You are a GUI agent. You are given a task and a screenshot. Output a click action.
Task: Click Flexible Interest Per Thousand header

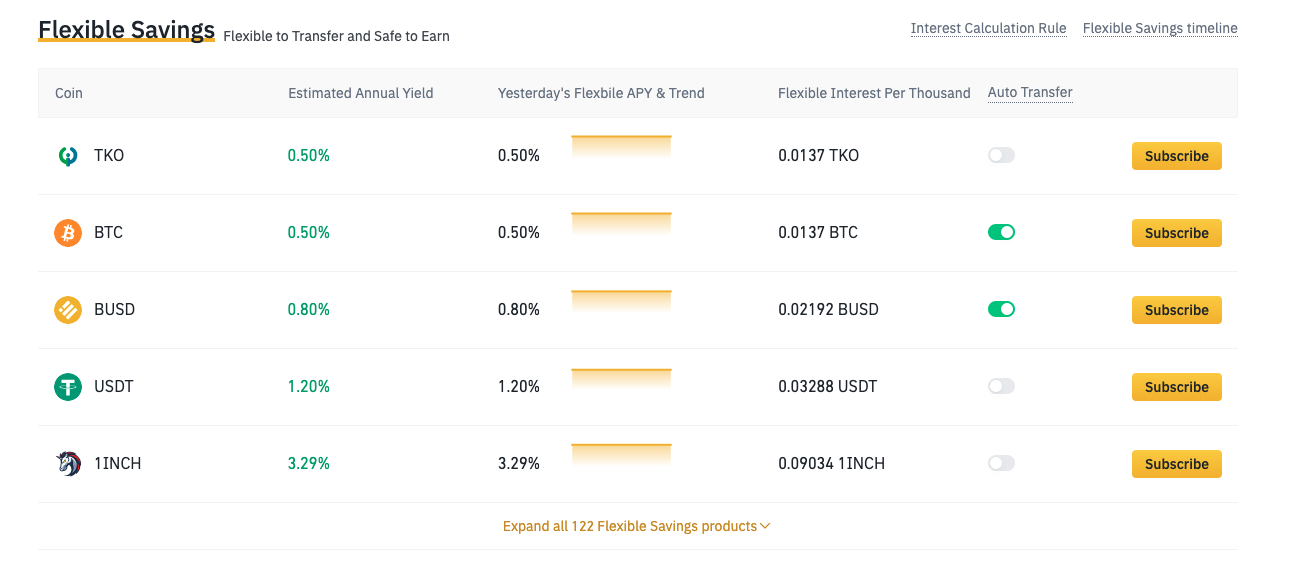874,93
